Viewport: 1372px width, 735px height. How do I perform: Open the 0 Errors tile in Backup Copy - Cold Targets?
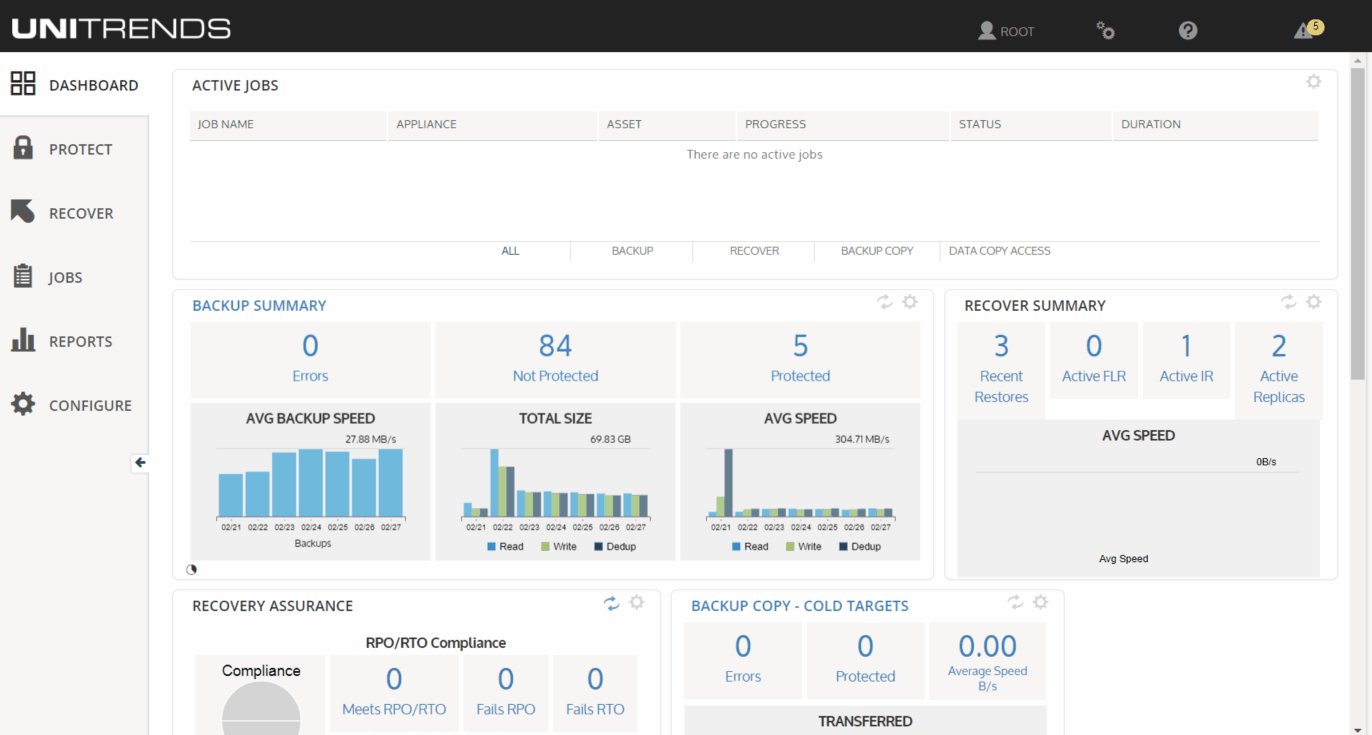tap(743, 660)
